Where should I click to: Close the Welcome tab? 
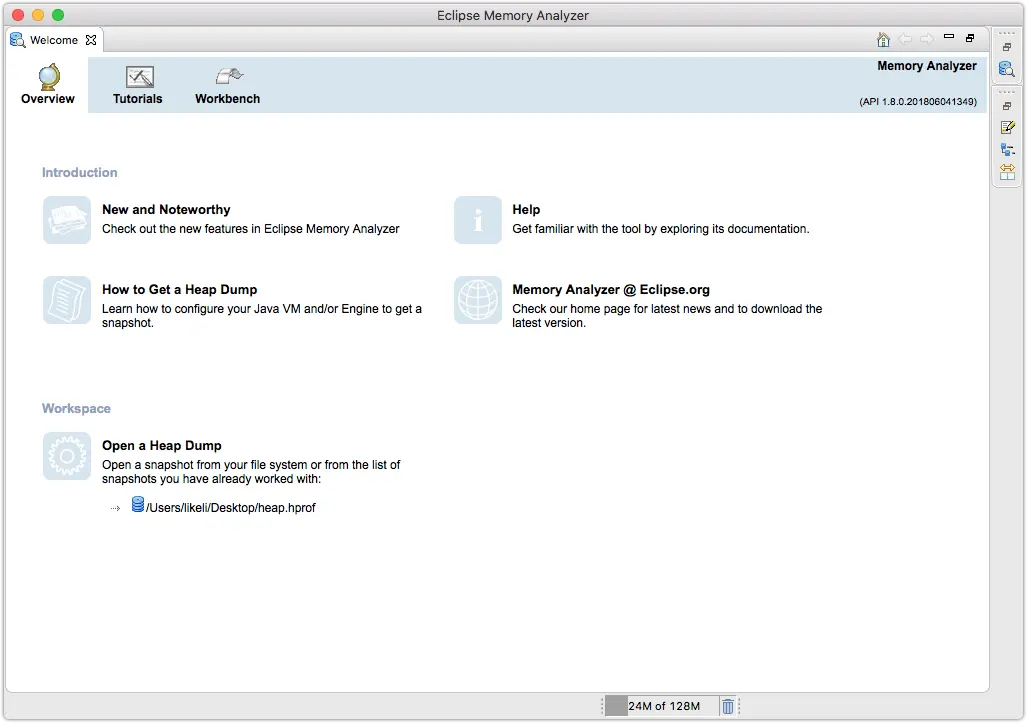pyautogui.click(x=91, y=40)
